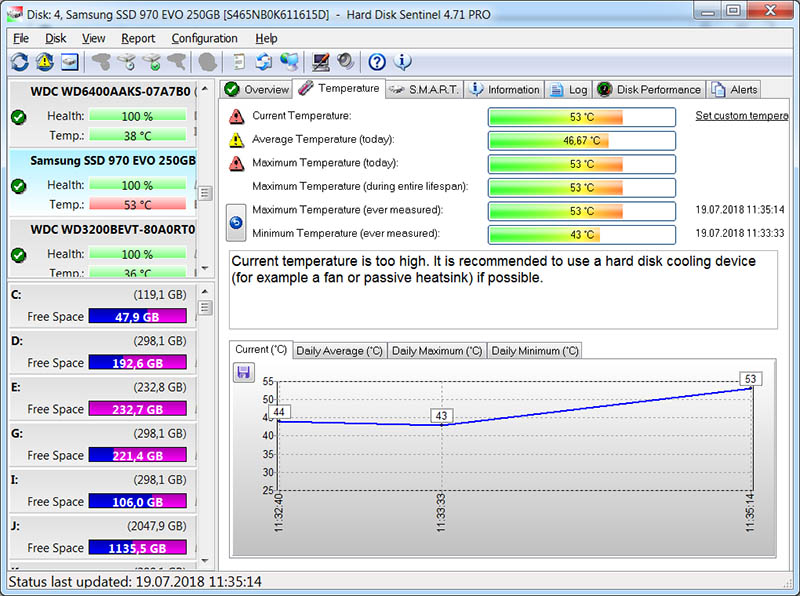
Task: Open the report document toolbar icon
Action: point(239,62)
